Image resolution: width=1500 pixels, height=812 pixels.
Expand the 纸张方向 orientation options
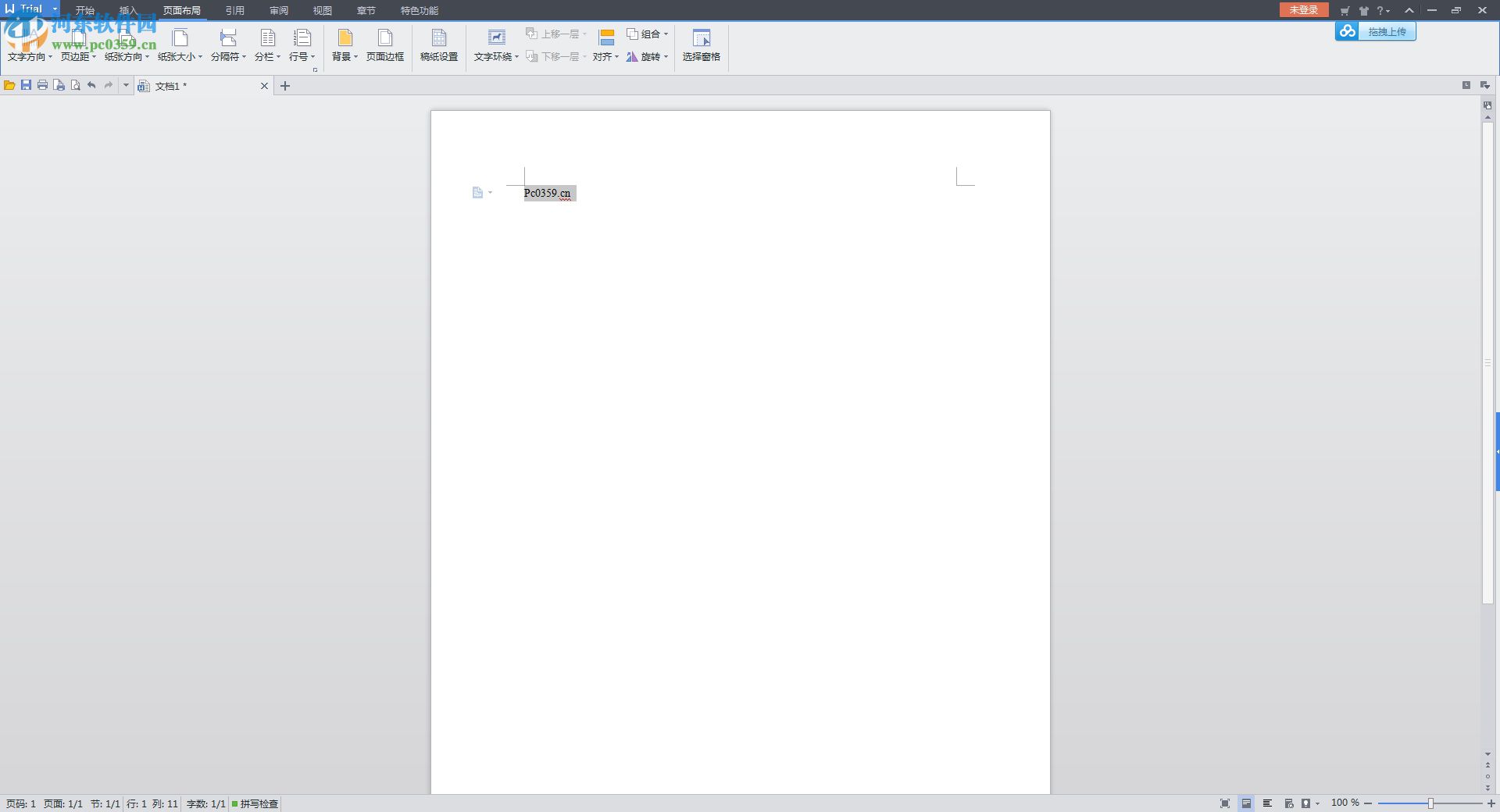[x=127, y=45]
